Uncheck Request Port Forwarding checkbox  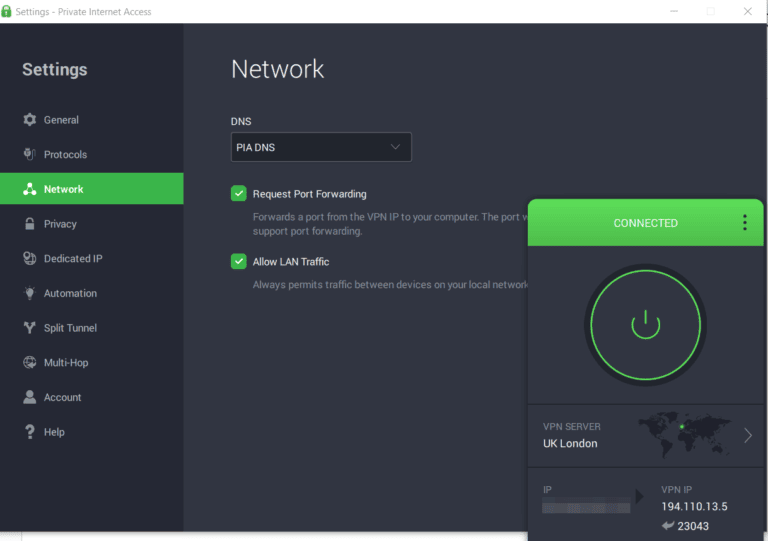[x=239, y=193]
